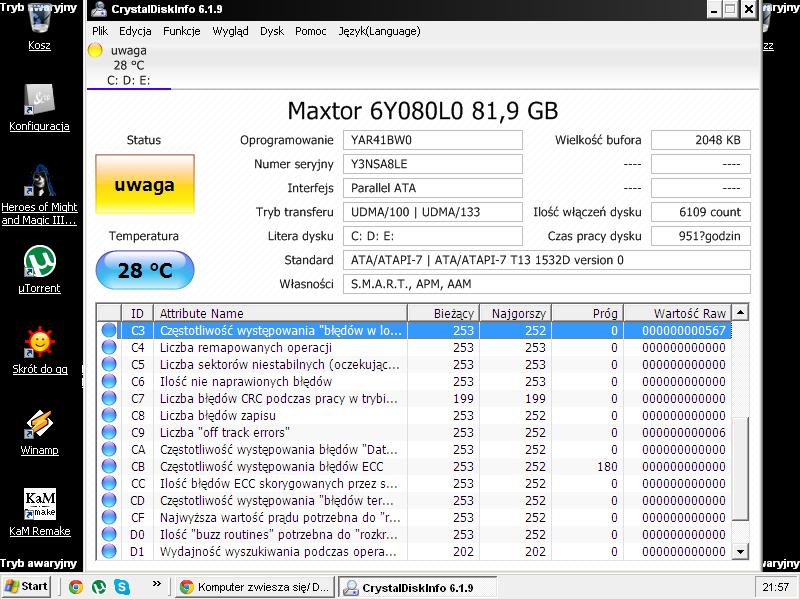
Task: Click the buffer size field 2048 KB
Action: pos(701,140)
